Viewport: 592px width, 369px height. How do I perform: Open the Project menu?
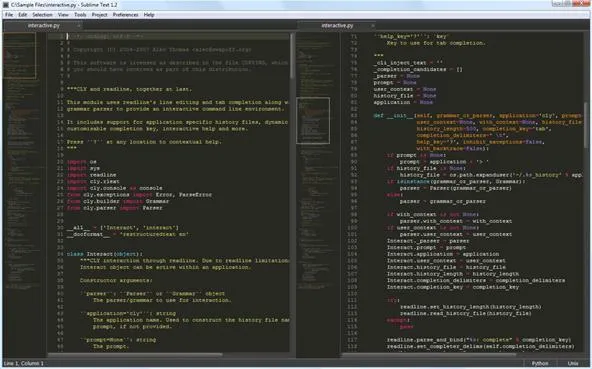[99, 15]
